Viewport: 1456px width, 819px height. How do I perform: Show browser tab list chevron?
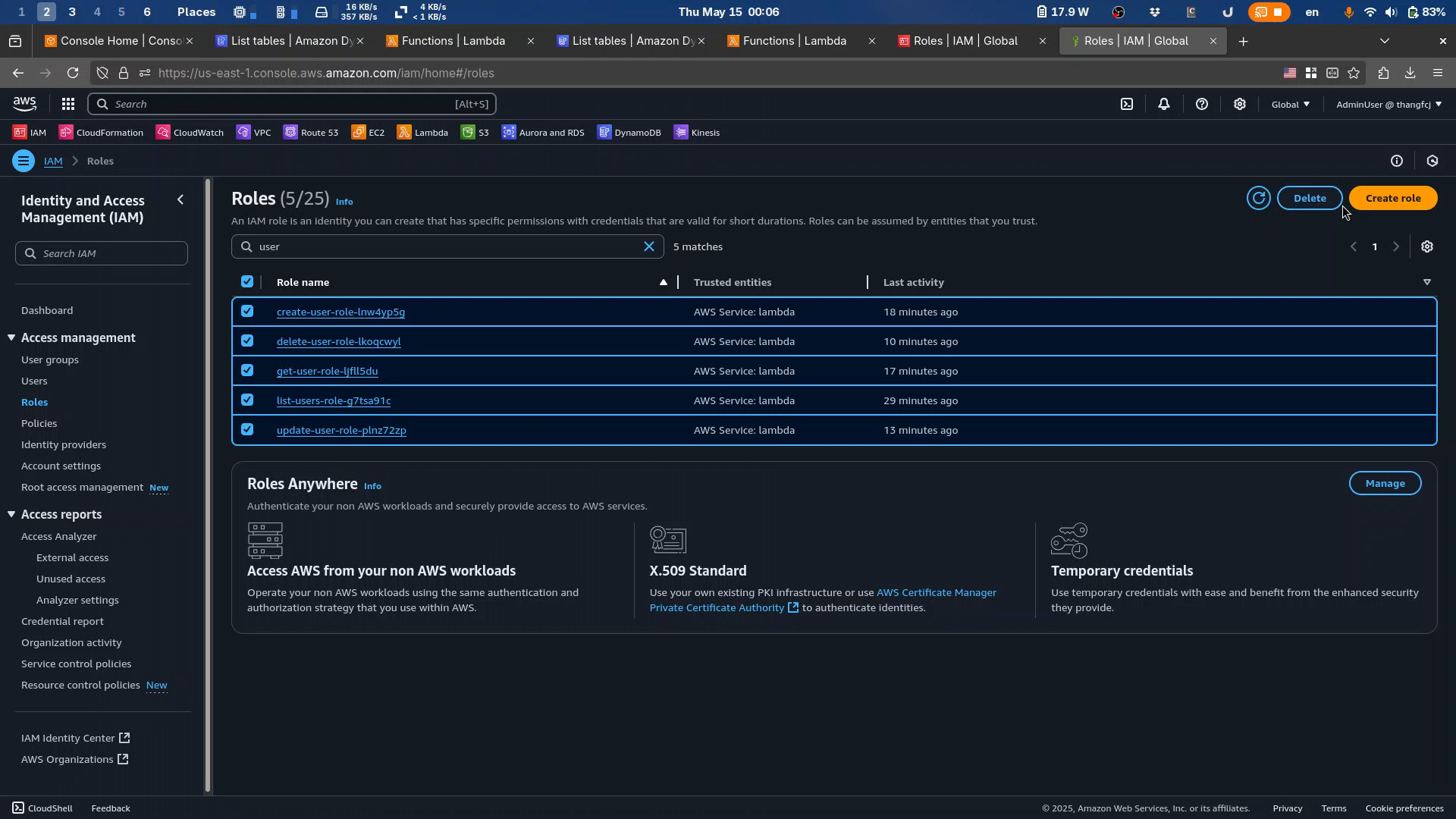pyautogui.click(x=1385, y=41)
